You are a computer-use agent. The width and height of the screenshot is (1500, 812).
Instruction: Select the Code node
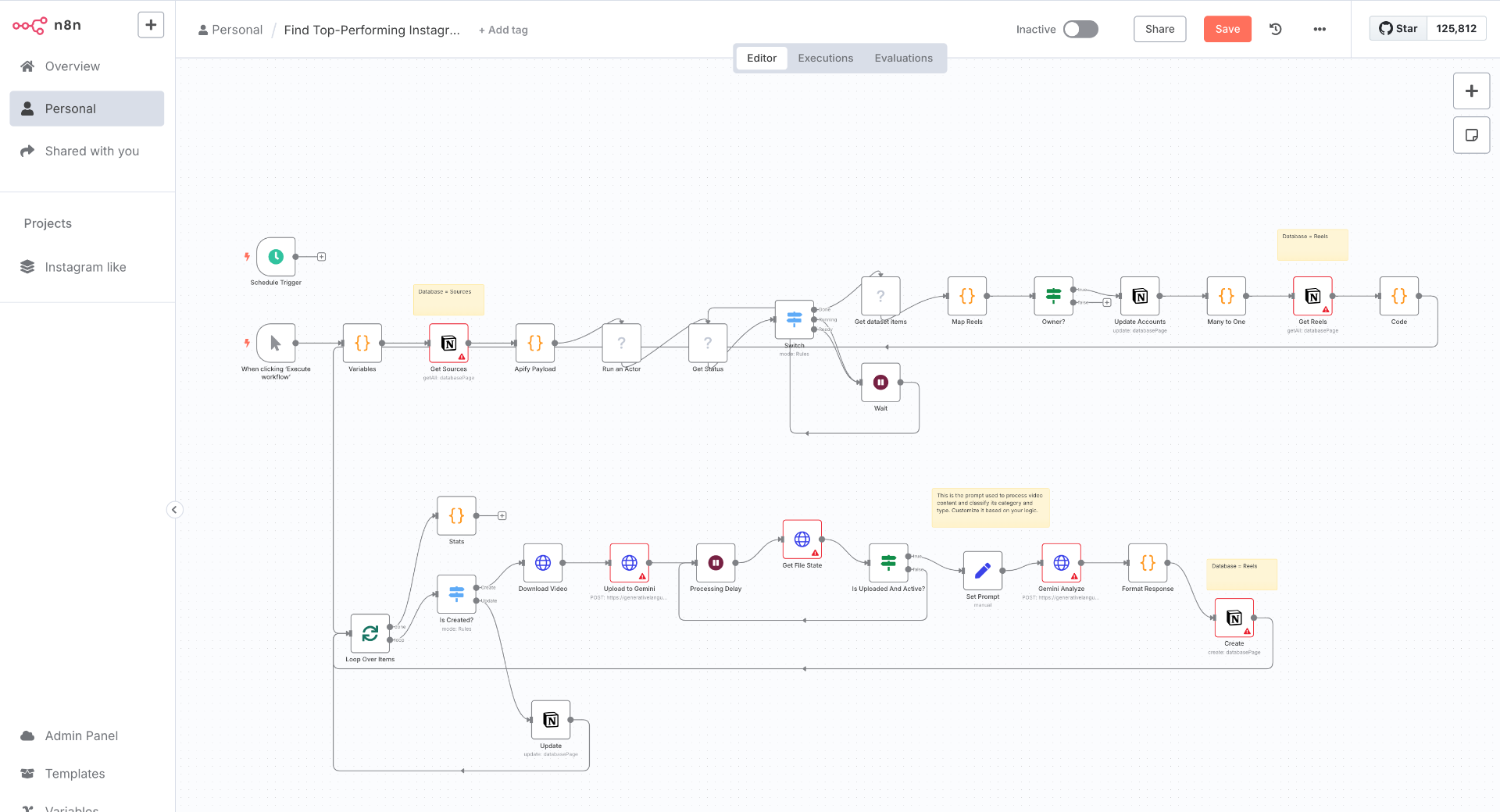click(1399, 296)
